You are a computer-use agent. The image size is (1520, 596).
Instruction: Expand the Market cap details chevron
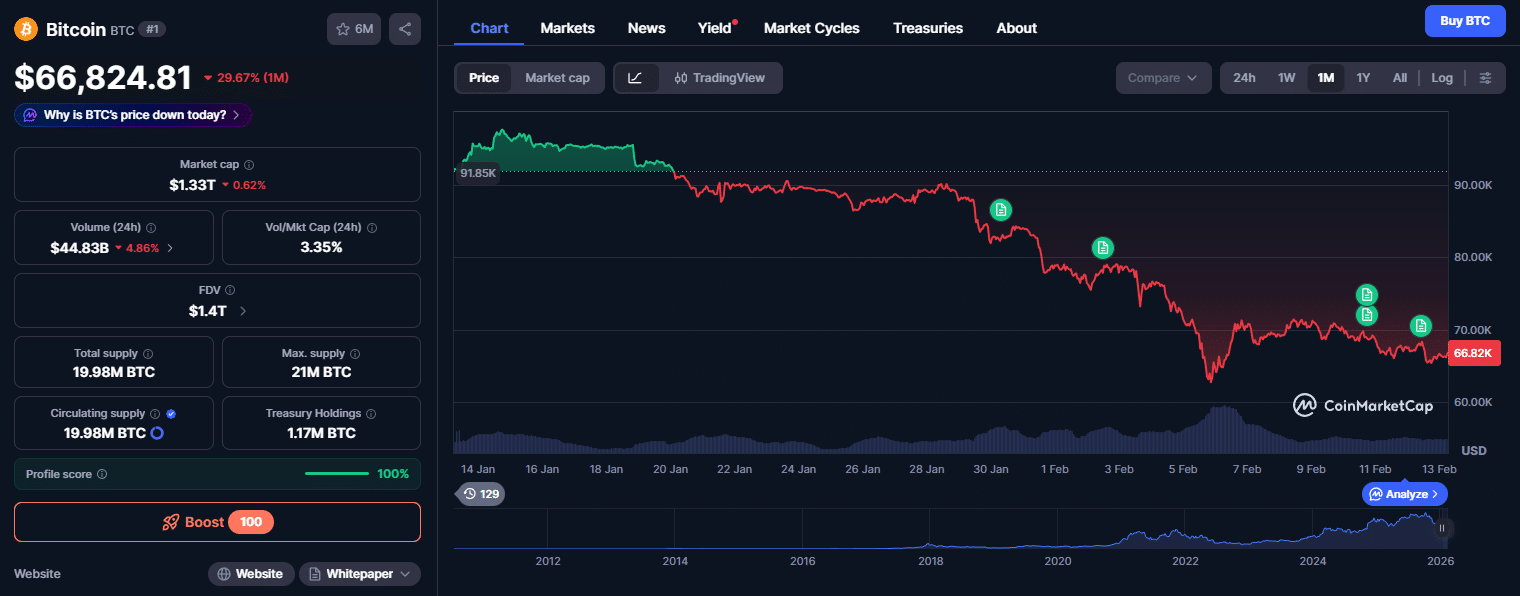click(x=248, y=164)
